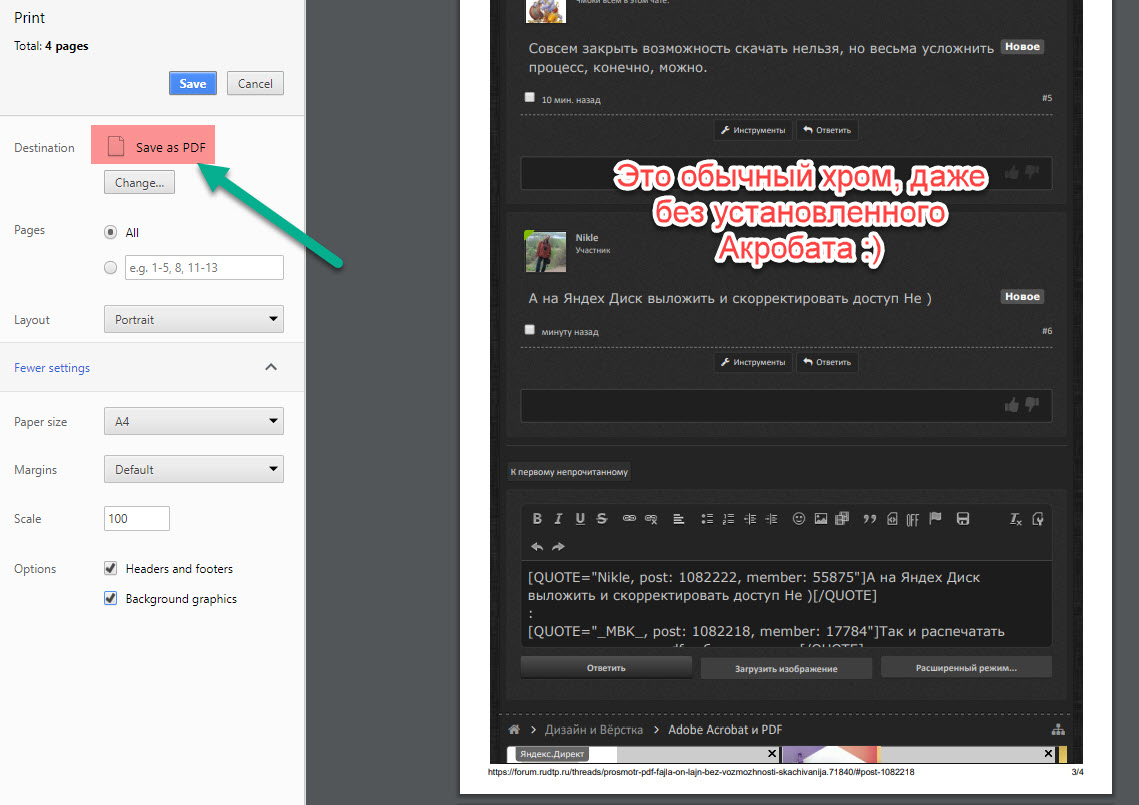Screen dimensions: 1139x805
Task: Like post #5 with thumbs up
Action: [x=1012, y=172]
